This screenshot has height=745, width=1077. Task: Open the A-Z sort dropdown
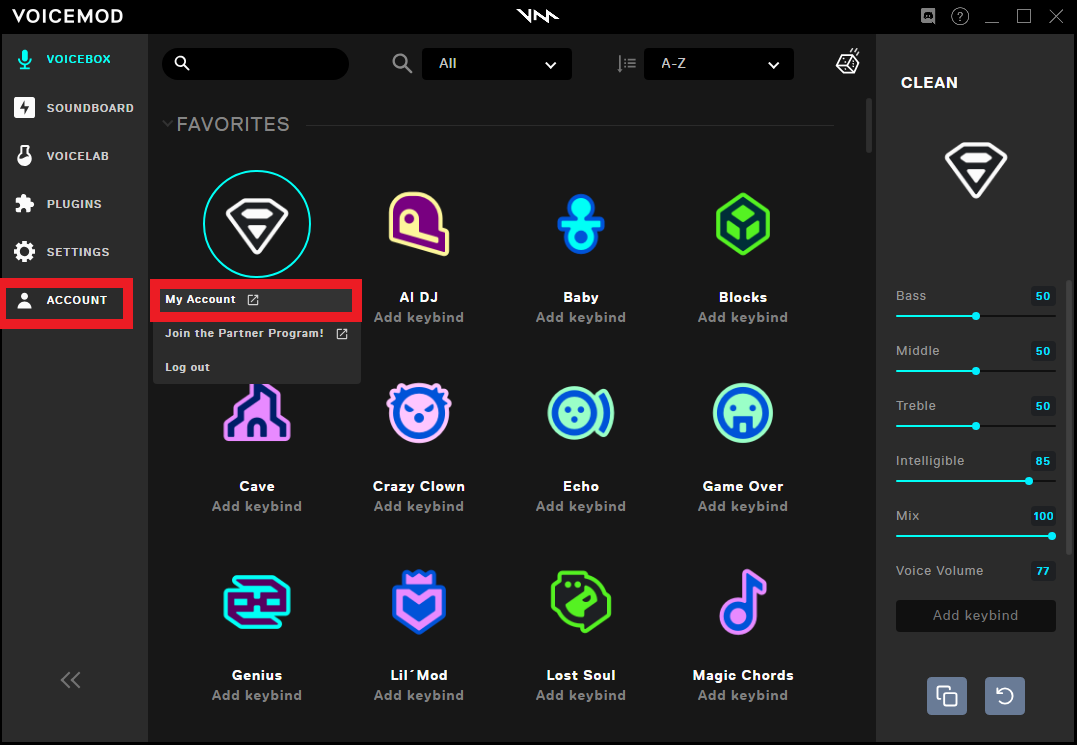pos(719,64)
